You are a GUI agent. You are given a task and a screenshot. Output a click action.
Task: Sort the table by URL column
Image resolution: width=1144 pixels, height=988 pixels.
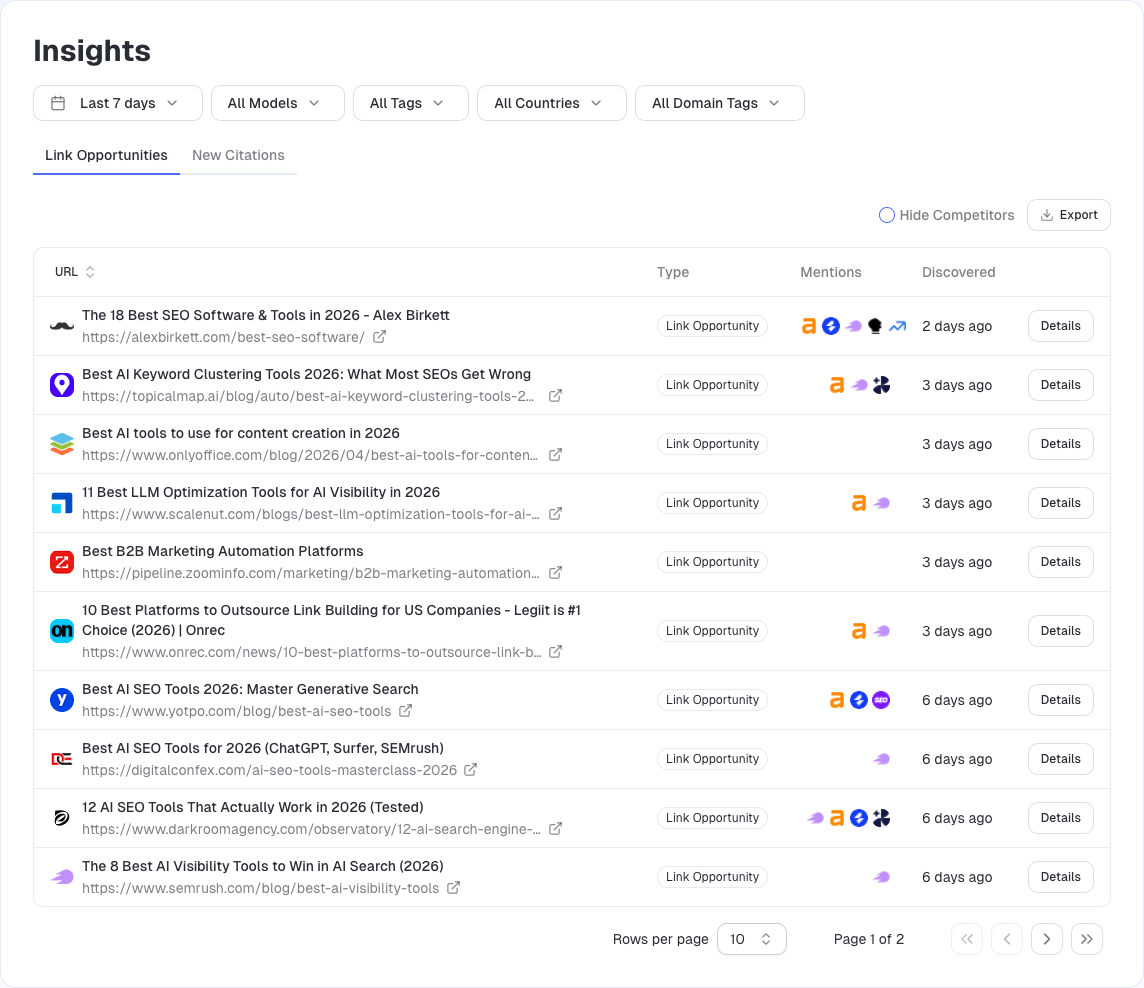point(74,272)
